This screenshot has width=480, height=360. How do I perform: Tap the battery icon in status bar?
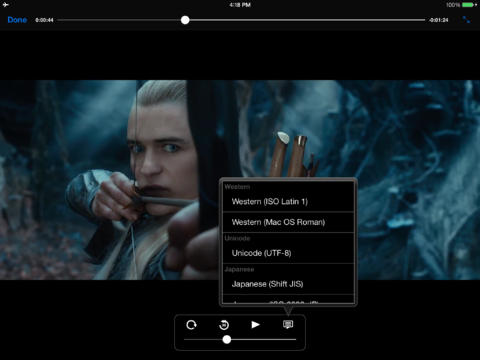pos(470,5)
